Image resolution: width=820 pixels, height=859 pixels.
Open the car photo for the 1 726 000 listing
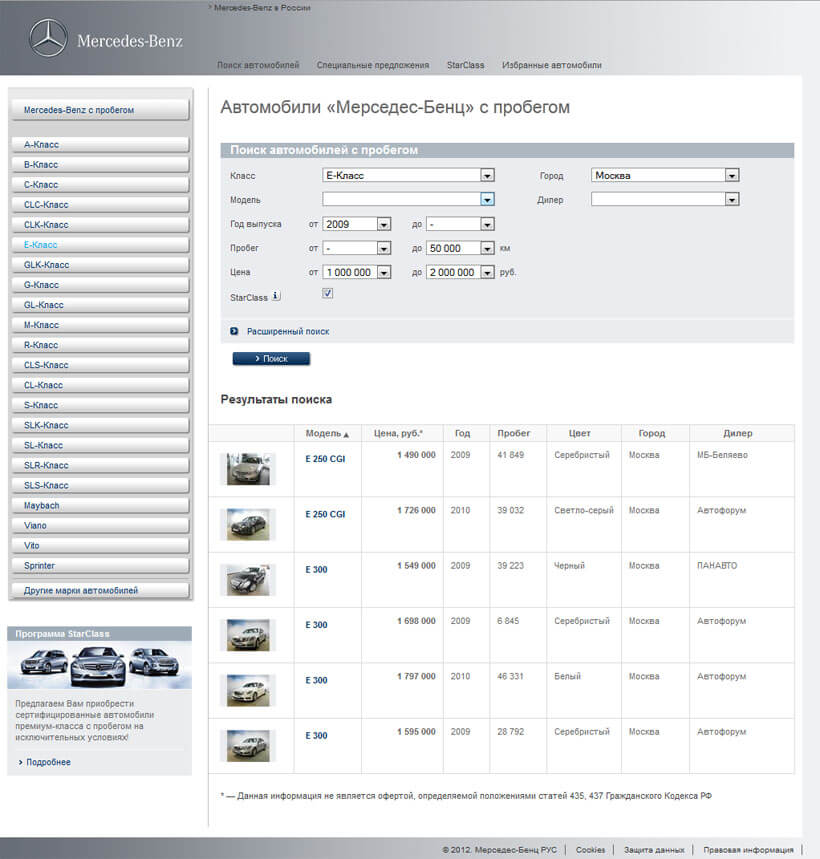248,524
